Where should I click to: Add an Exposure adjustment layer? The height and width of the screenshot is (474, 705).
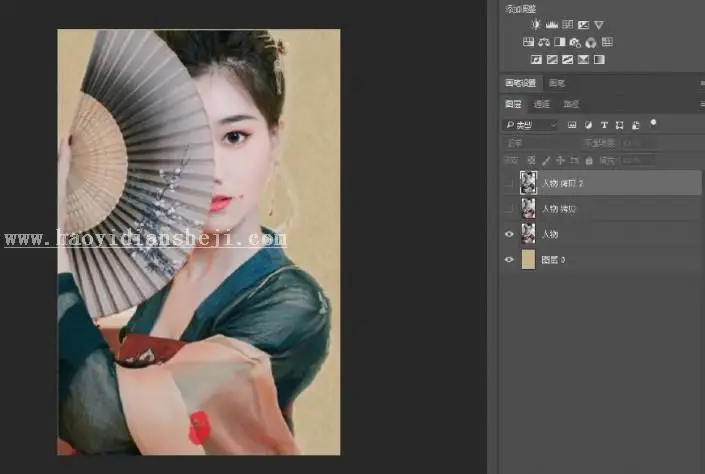583,25
